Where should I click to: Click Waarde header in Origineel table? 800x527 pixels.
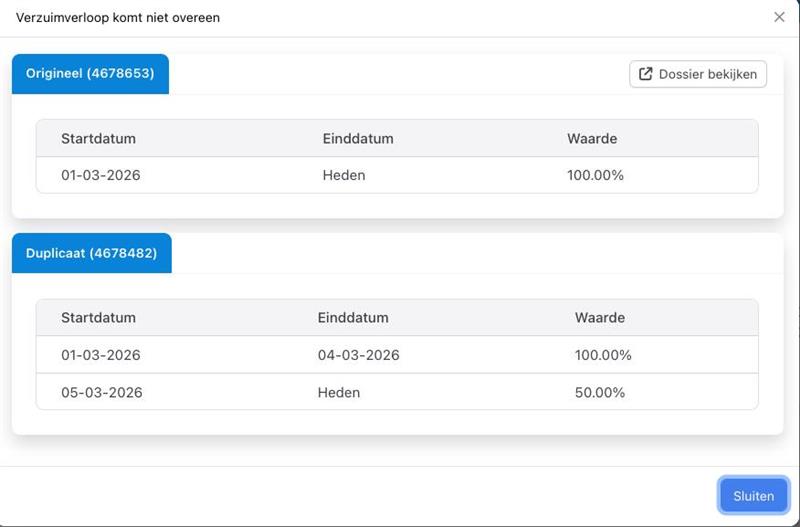(x=592, y=138)
